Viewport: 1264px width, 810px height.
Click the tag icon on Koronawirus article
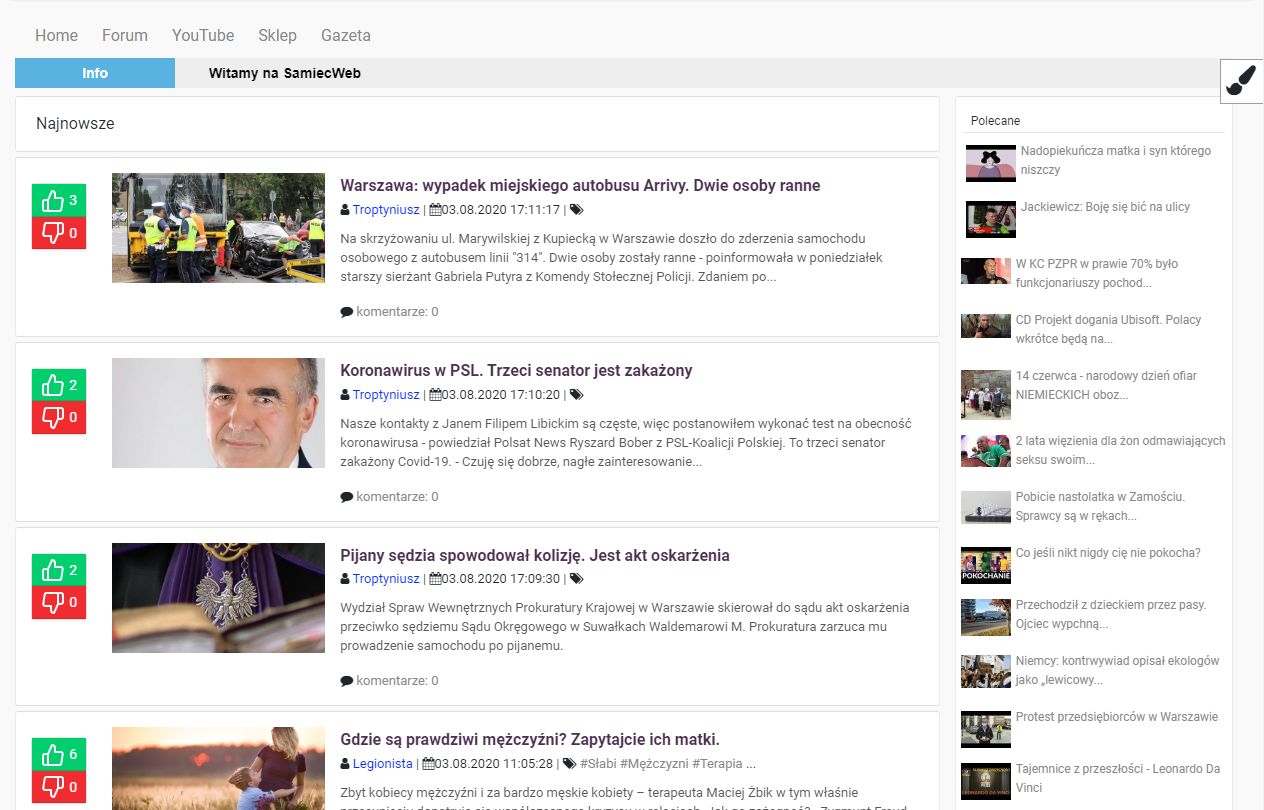click(576, 395)
